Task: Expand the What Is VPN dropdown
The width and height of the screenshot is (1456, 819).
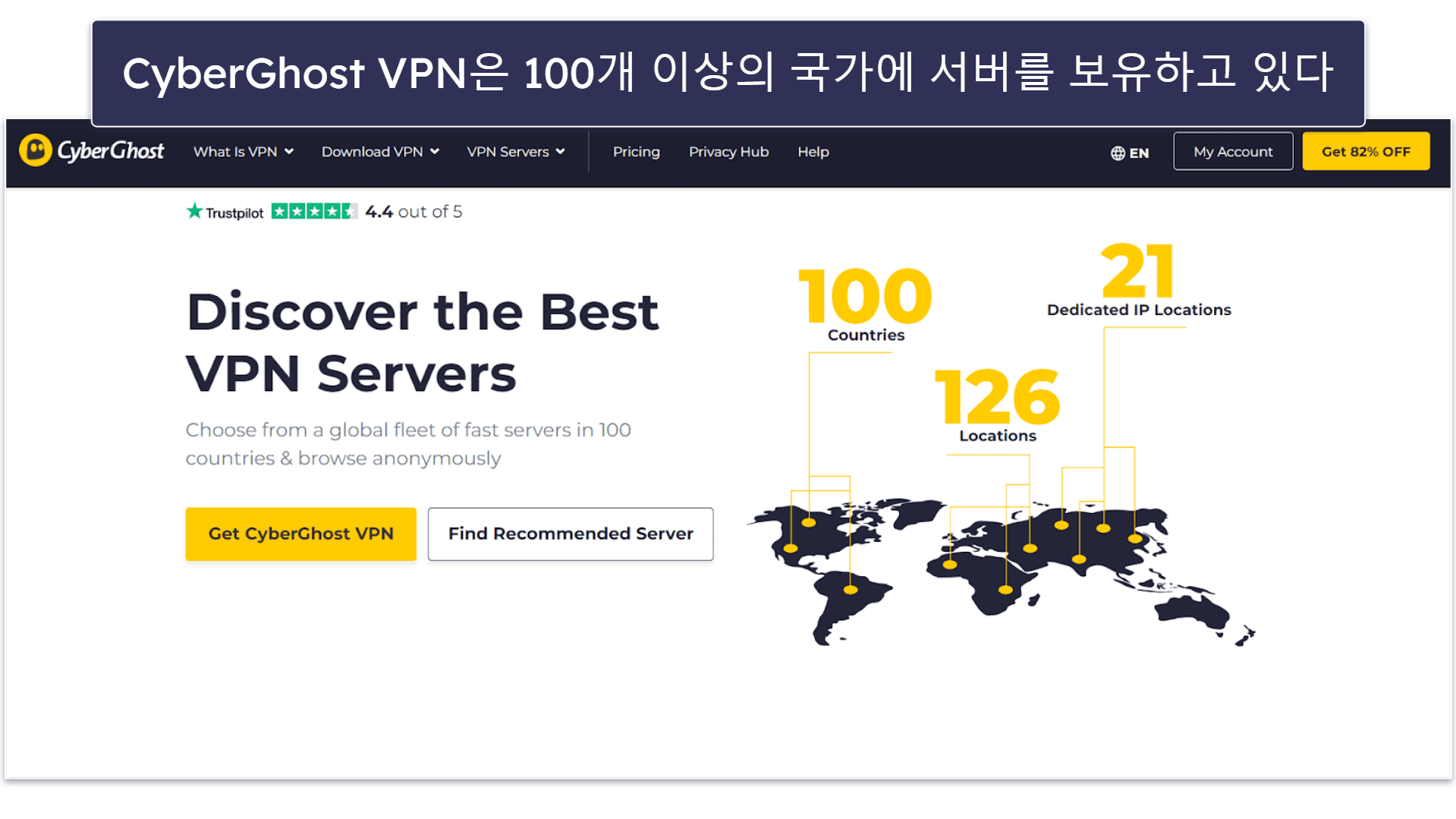Action: 244,152
